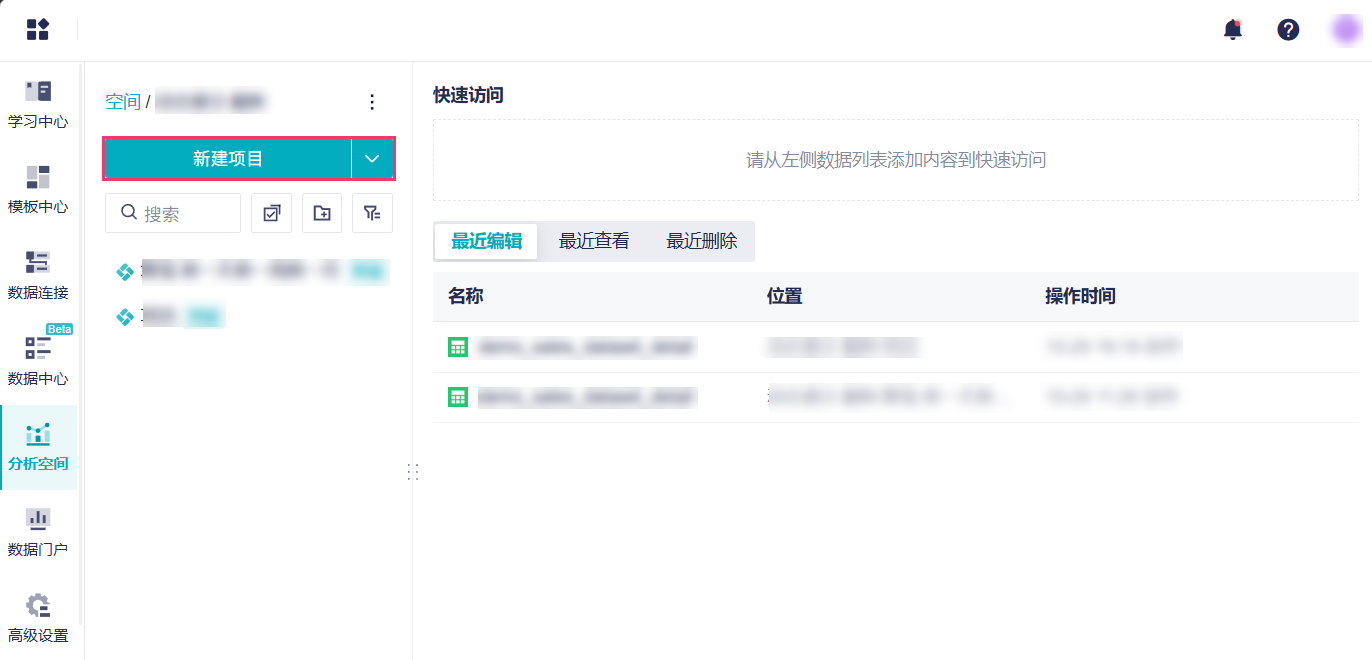The width and height of the screenshot is (1372, 660).
Task: Go to 学习中心 in the sidebar
Action: pyautogui.click(x=38, y=105)
